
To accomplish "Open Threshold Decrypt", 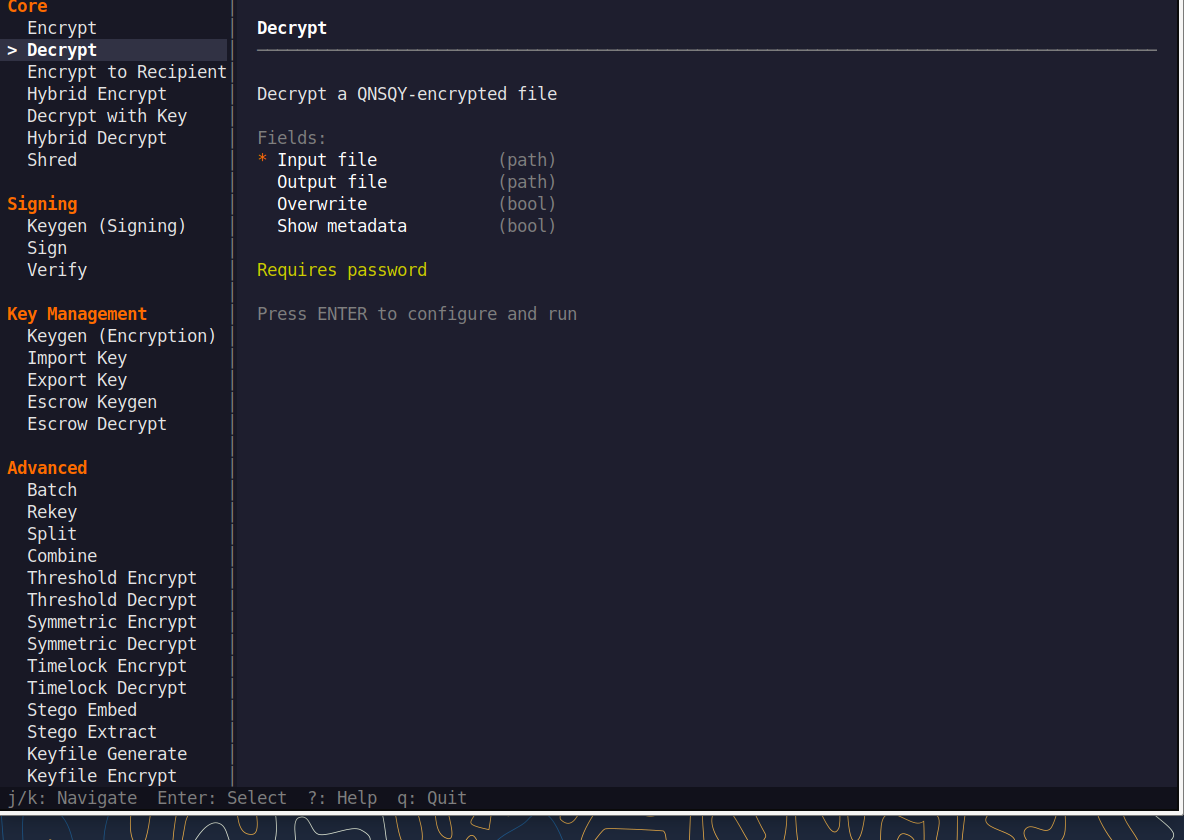I will pos(112,599).
